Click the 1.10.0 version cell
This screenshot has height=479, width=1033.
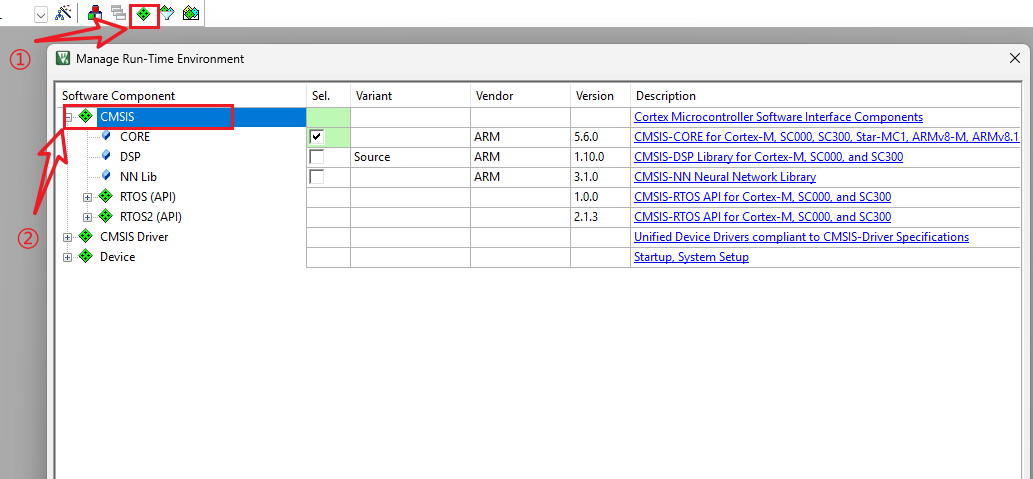[x=600, y=157]
